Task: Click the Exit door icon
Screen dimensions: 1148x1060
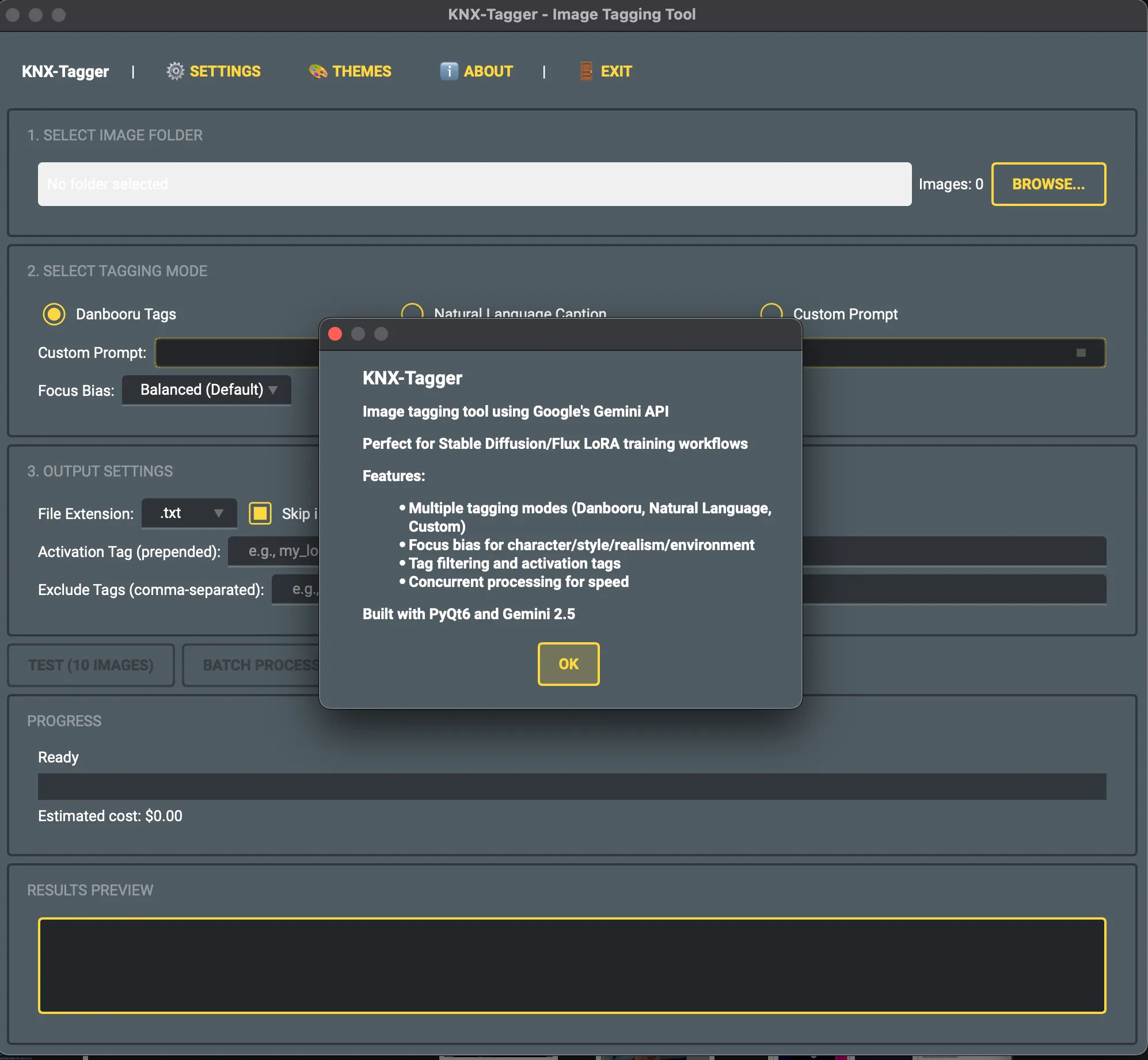Action: (x=586, y=71)
